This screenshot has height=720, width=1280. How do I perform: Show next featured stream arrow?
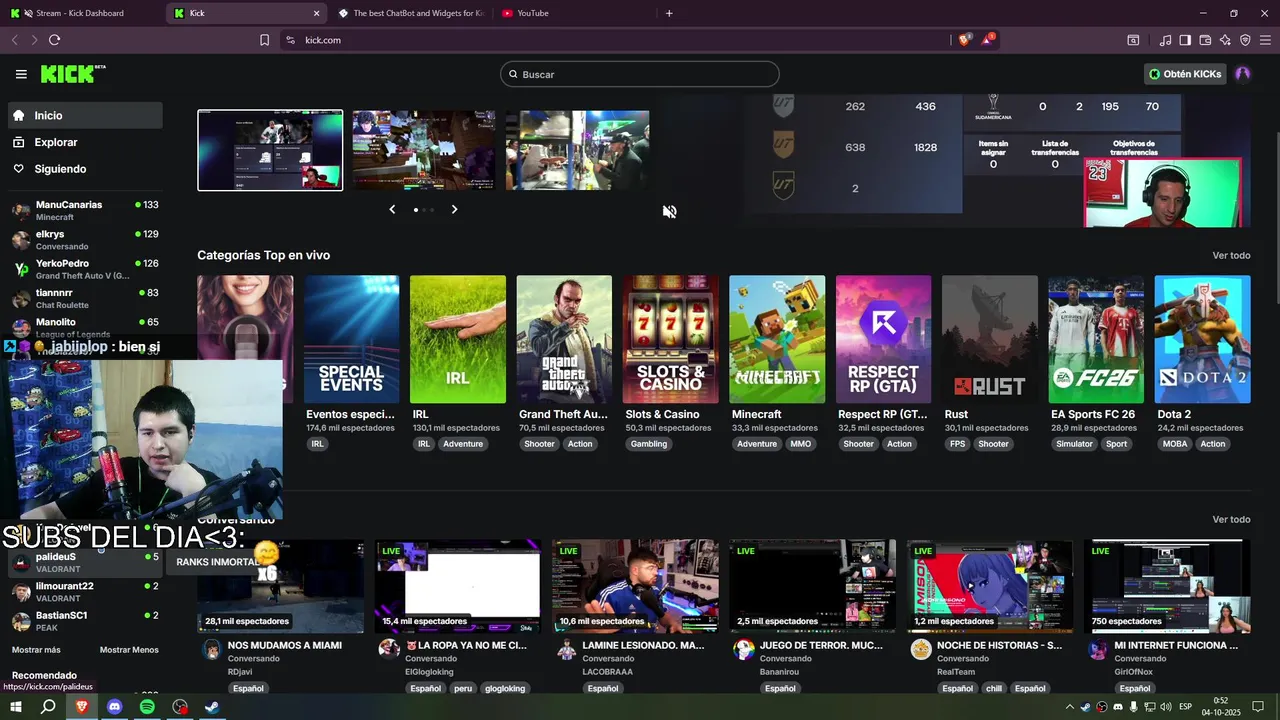pyautogui.click(x=454, y=209)
